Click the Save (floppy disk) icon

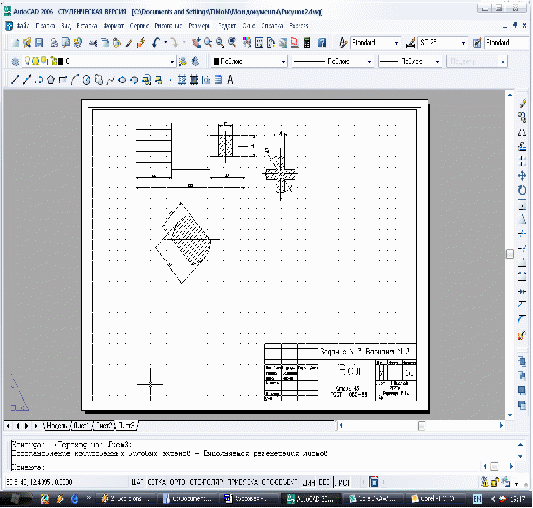coord(39,43)
